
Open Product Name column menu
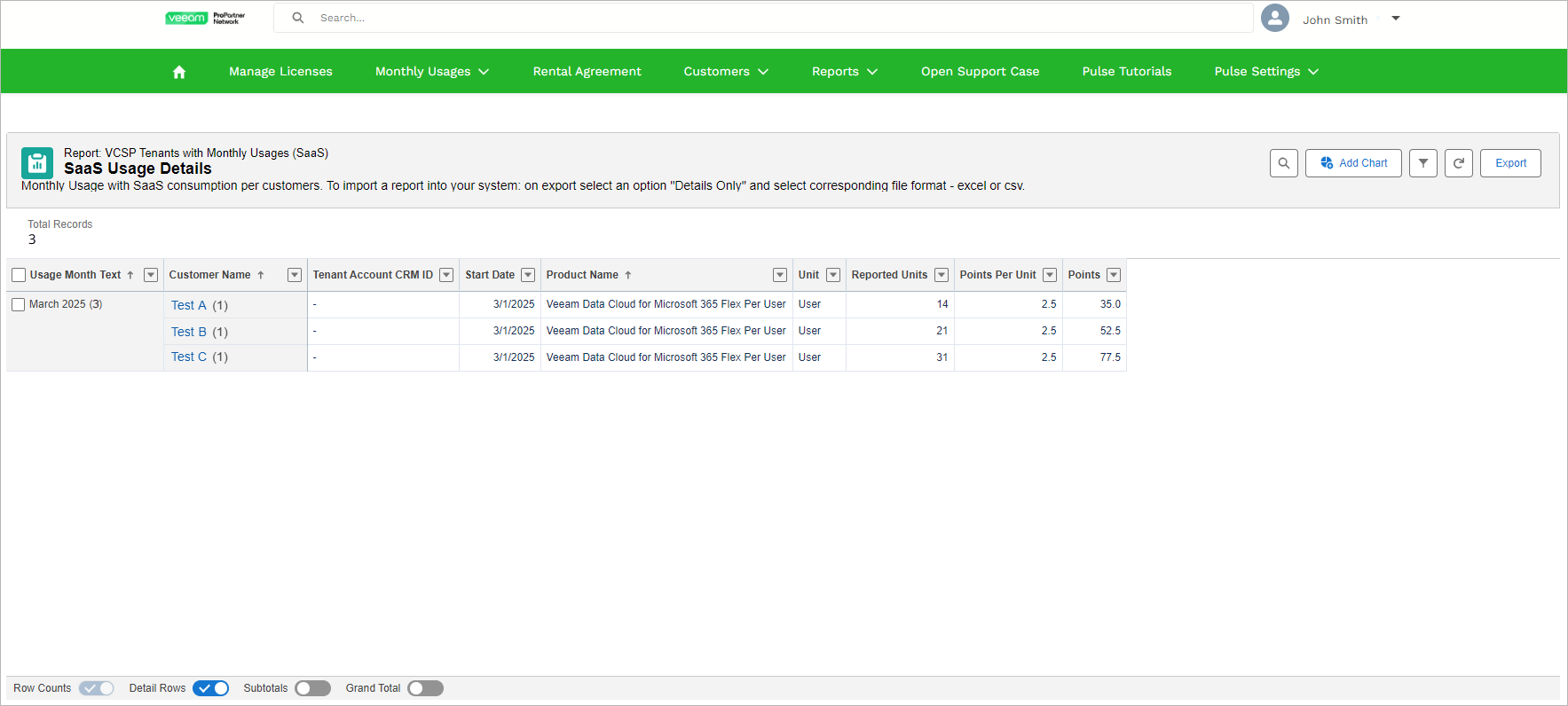[780, 275]
